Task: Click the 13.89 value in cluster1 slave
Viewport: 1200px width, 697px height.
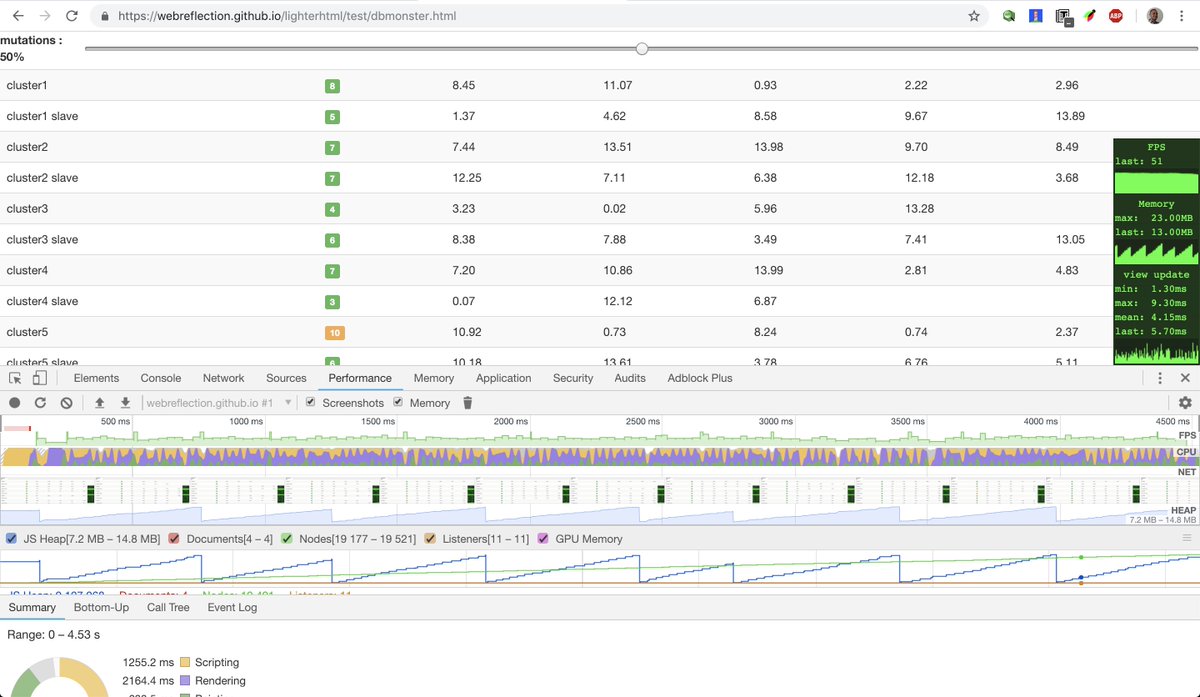Action: [1070, 116]
